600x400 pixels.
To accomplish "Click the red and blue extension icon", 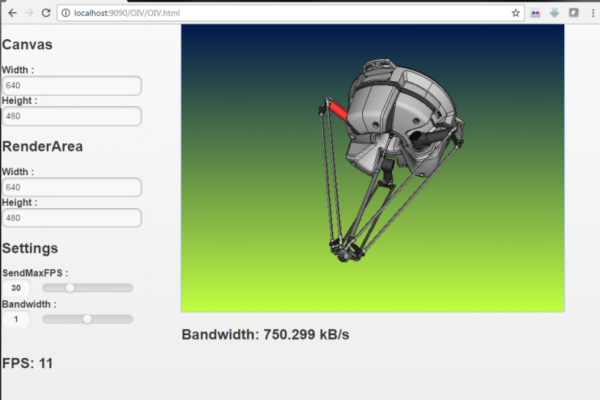I will pos(537,13).
